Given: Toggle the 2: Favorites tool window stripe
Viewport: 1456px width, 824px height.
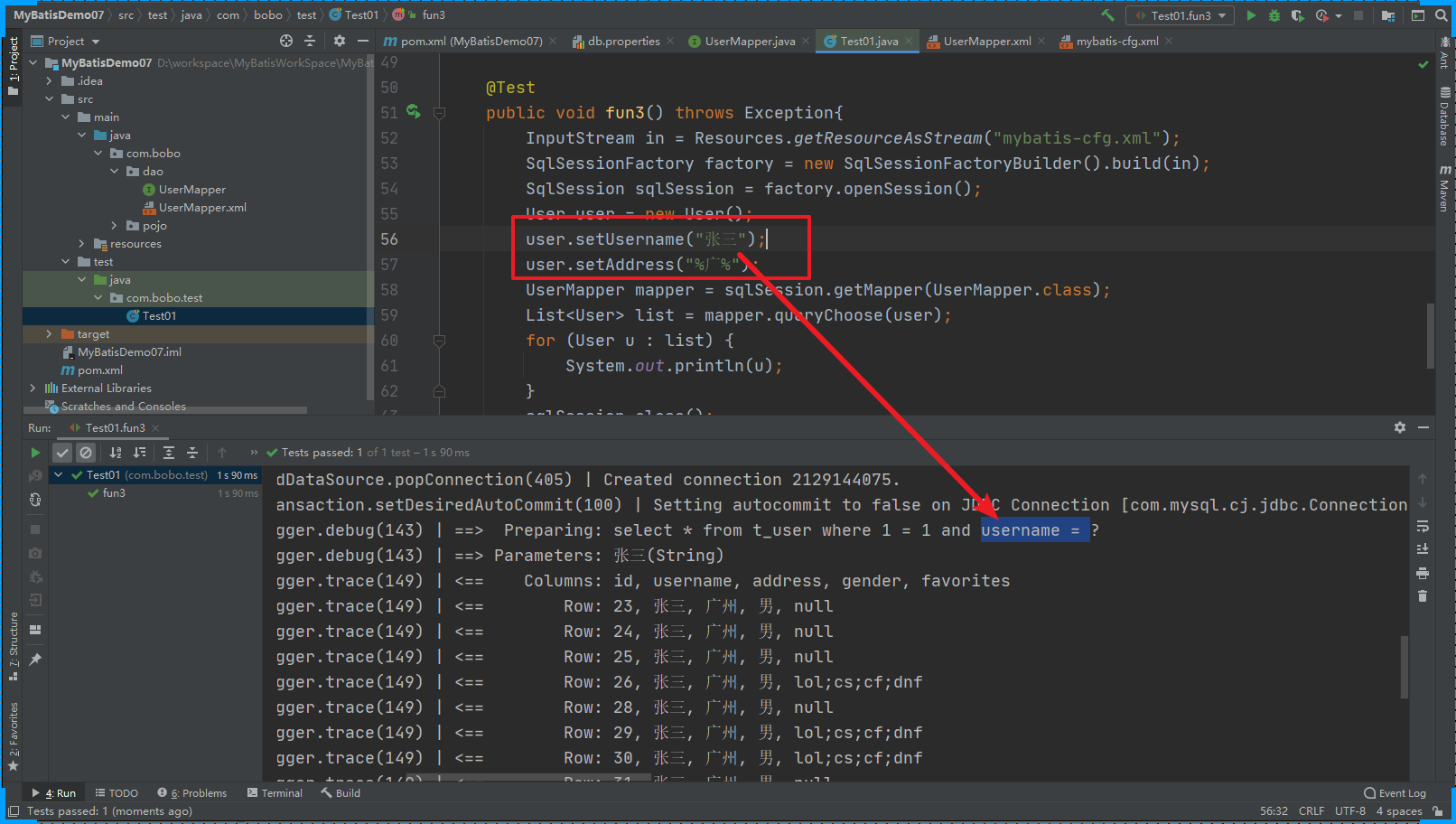Looking at the screenshot, I should (x=14, y=736).
